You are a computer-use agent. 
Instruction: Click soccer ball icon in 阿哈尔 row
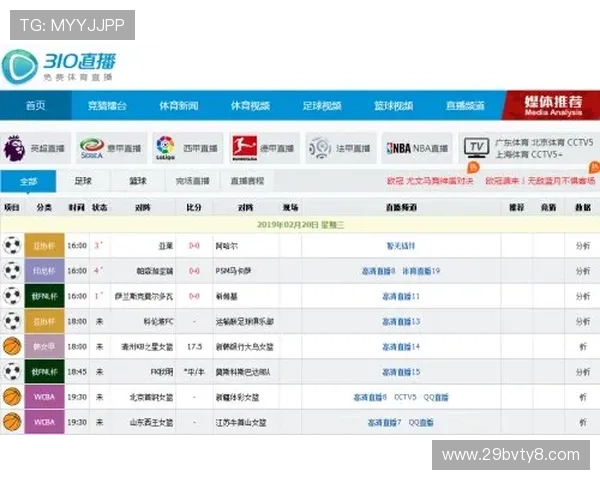click(12, 245)
